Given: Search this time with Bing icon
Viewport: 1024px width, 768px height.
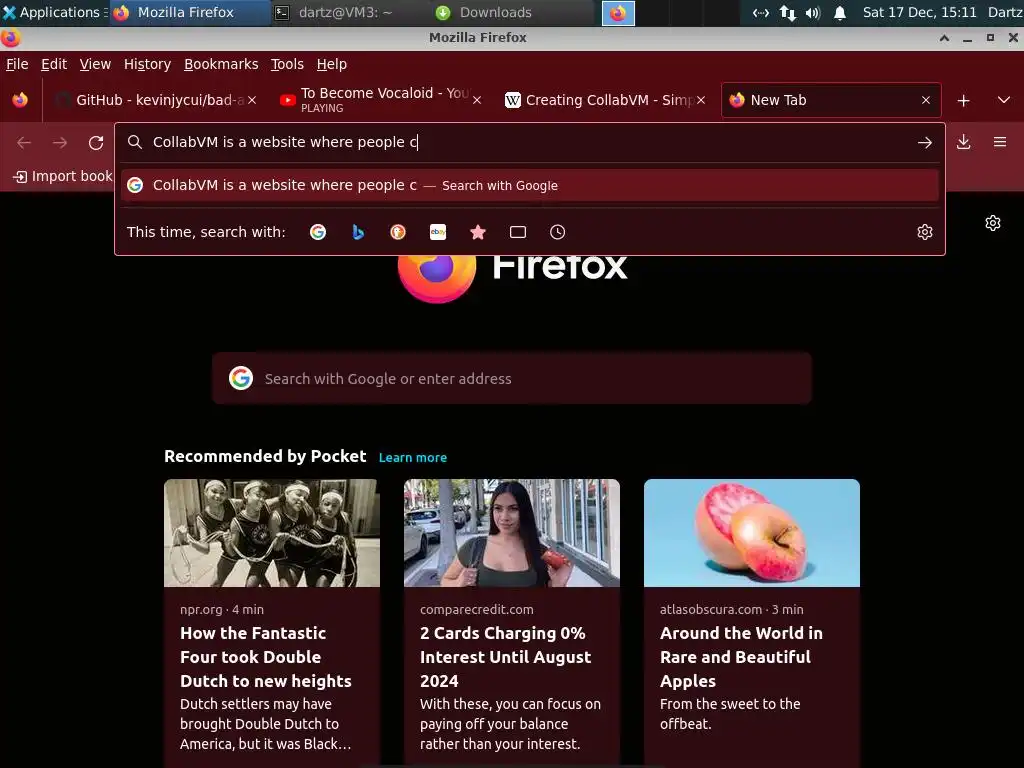Looking at the screenshot, I should [358, 232].
